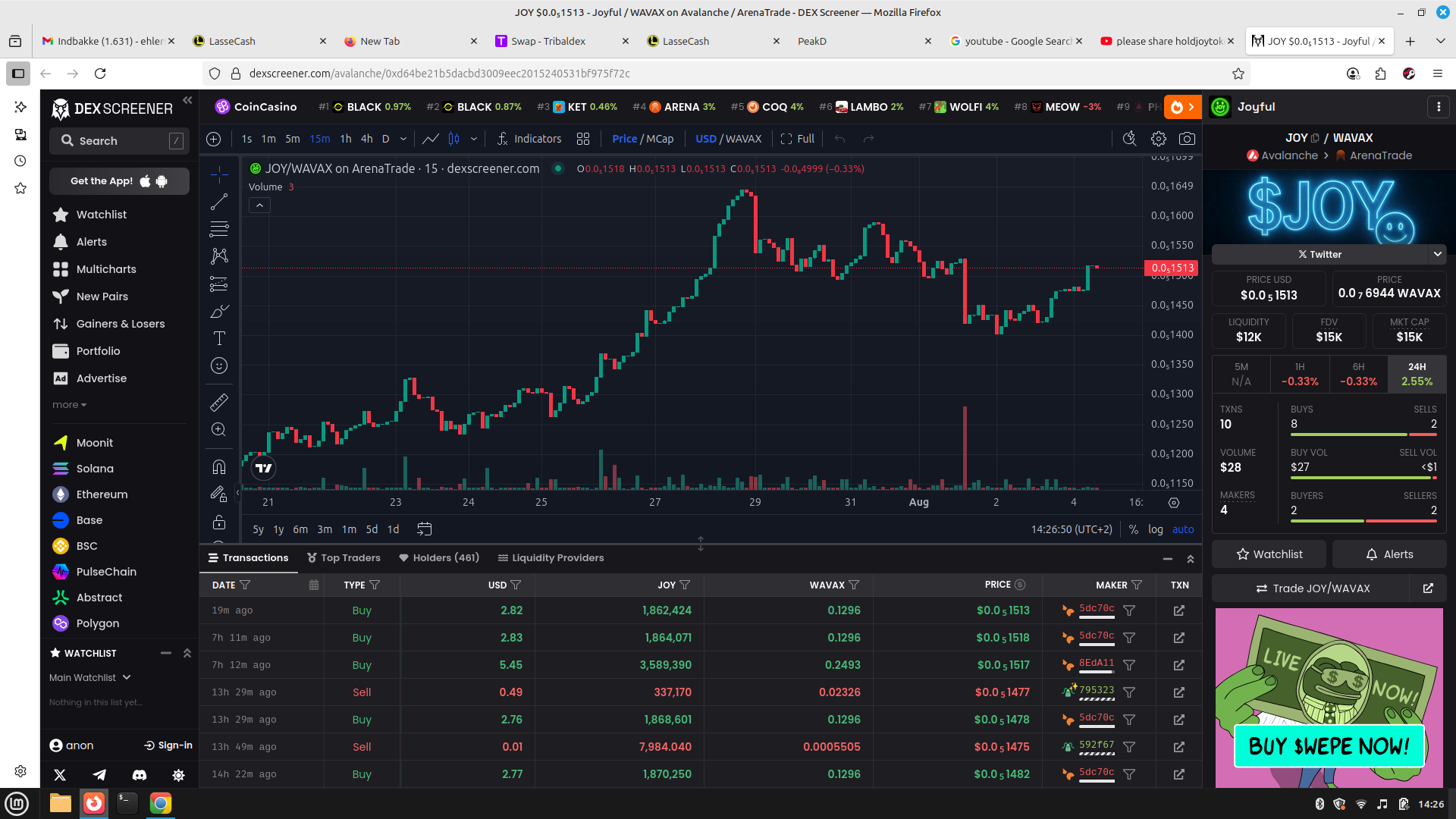Open DEX Screener Telegram link
The image size is (1456, 819).
click(x=99, y=775)
